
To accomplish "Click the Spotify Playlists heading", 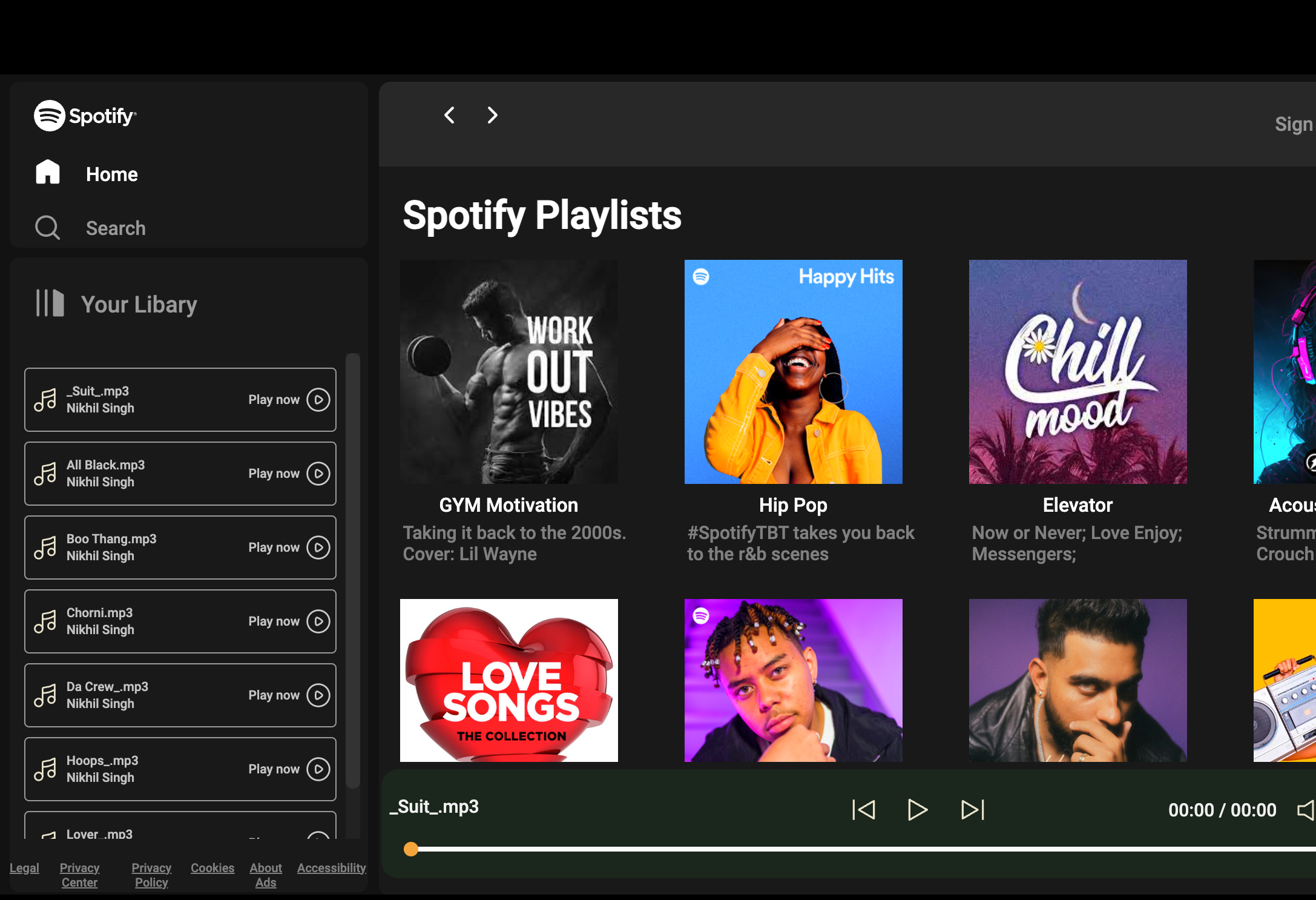I will click(542, 216).
